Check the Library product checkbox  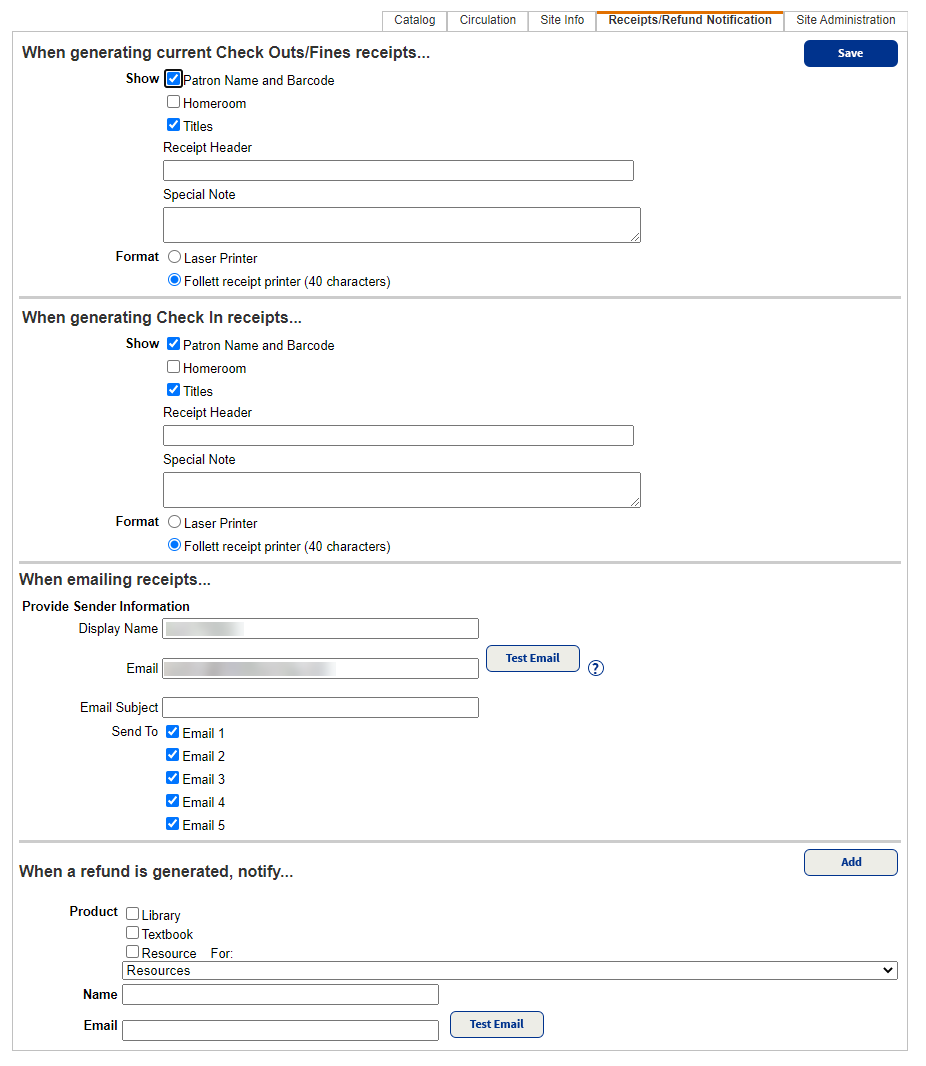(x=131, y=913)
